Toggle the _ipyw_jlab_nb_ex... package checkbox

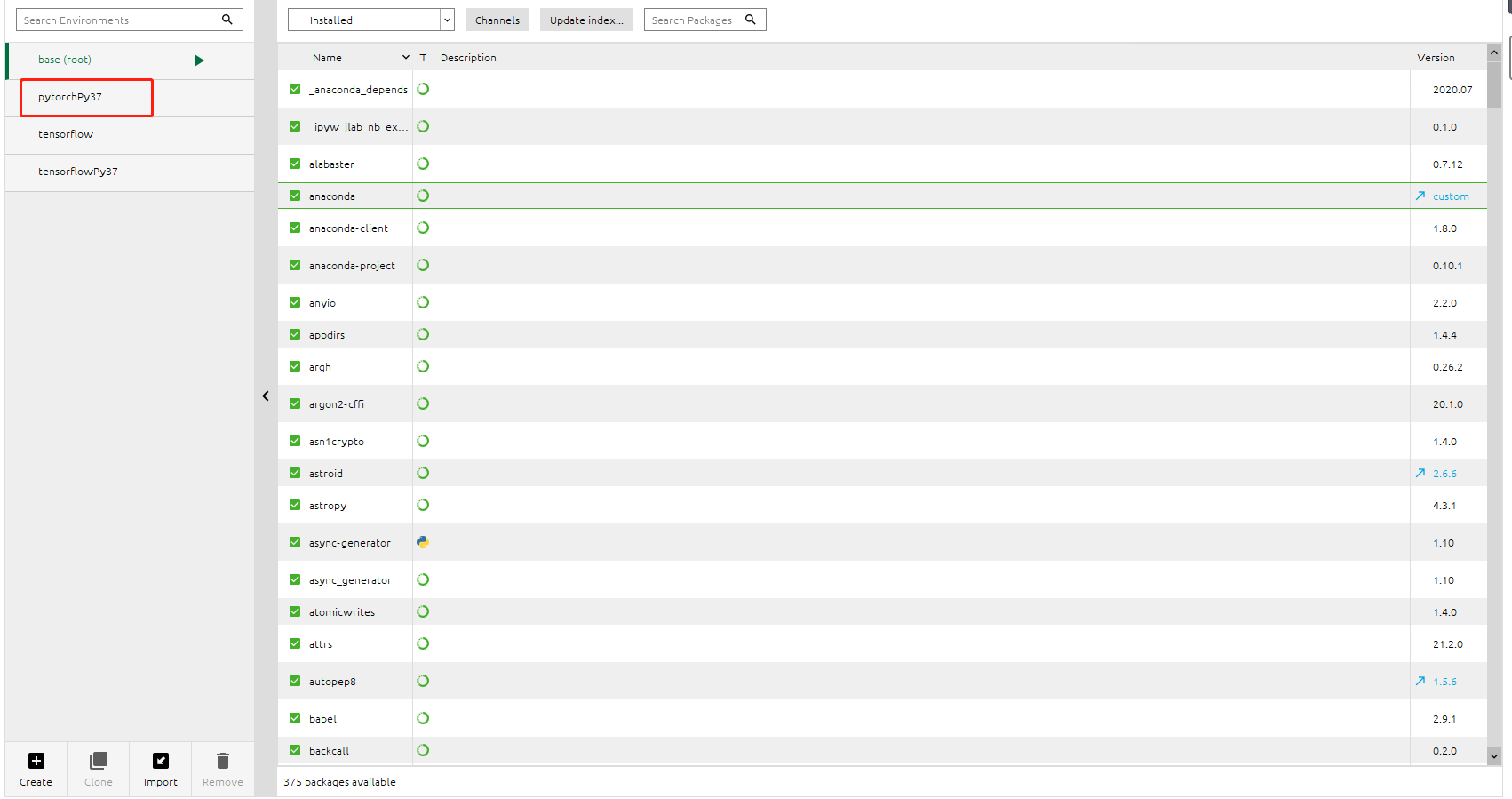pos(295,126)
